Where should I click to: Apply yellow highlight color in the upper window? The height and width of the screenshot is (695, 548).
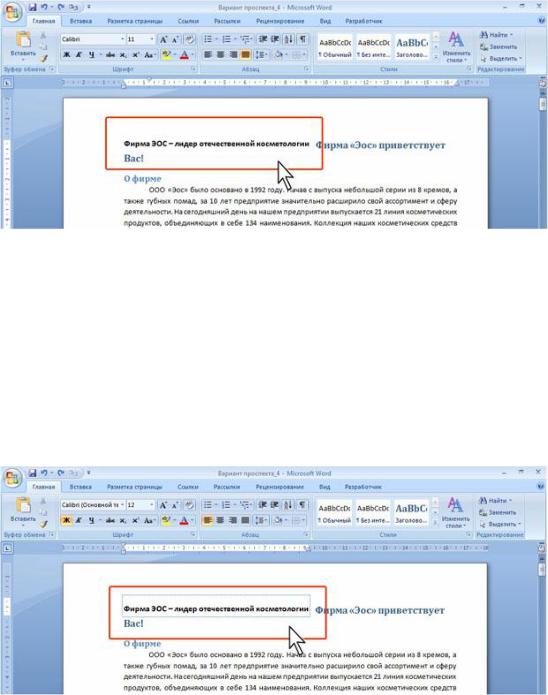tap(166, 55)
